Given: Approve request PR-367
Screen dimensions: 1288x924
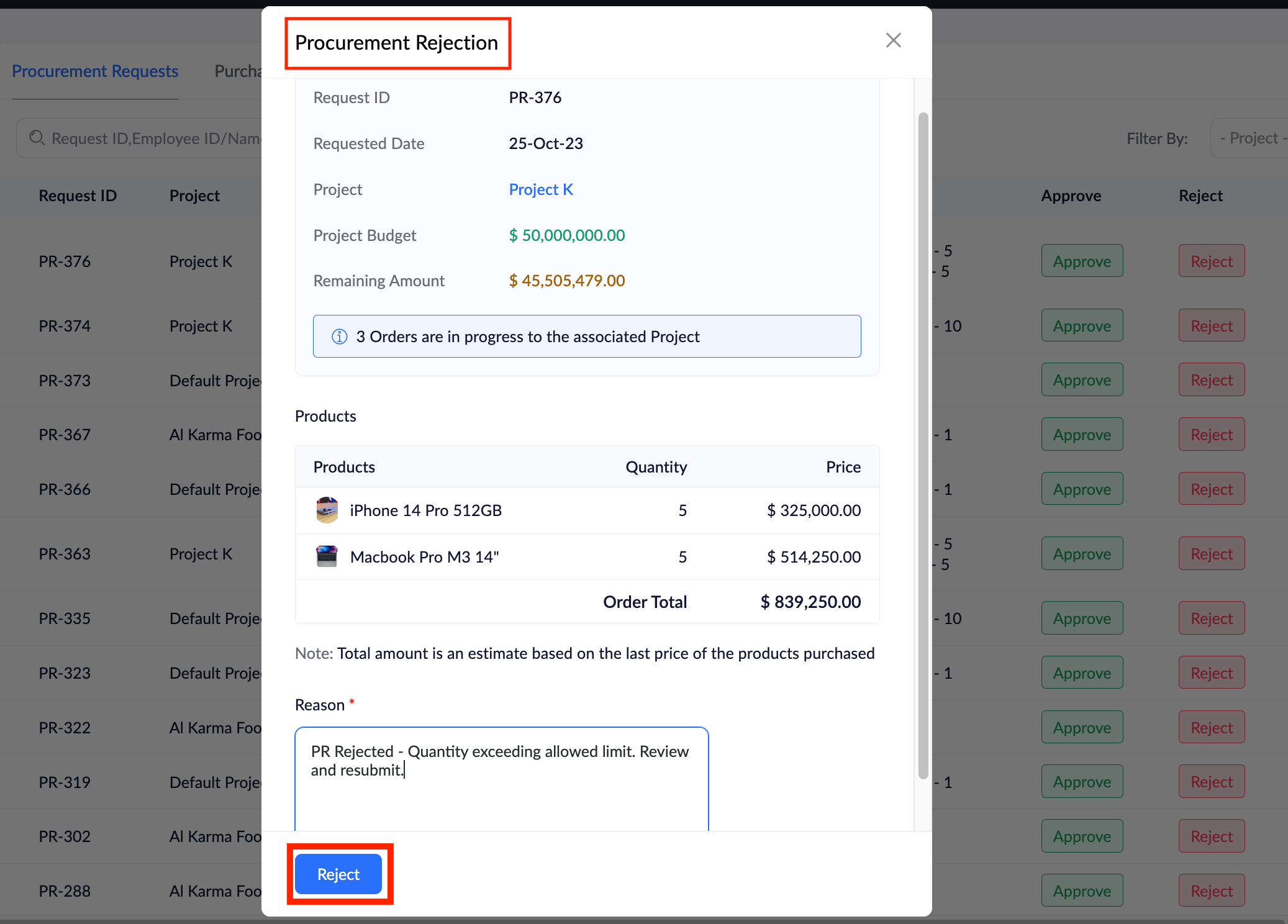Looking at the screenshot, I should [x=1081, y=435].
